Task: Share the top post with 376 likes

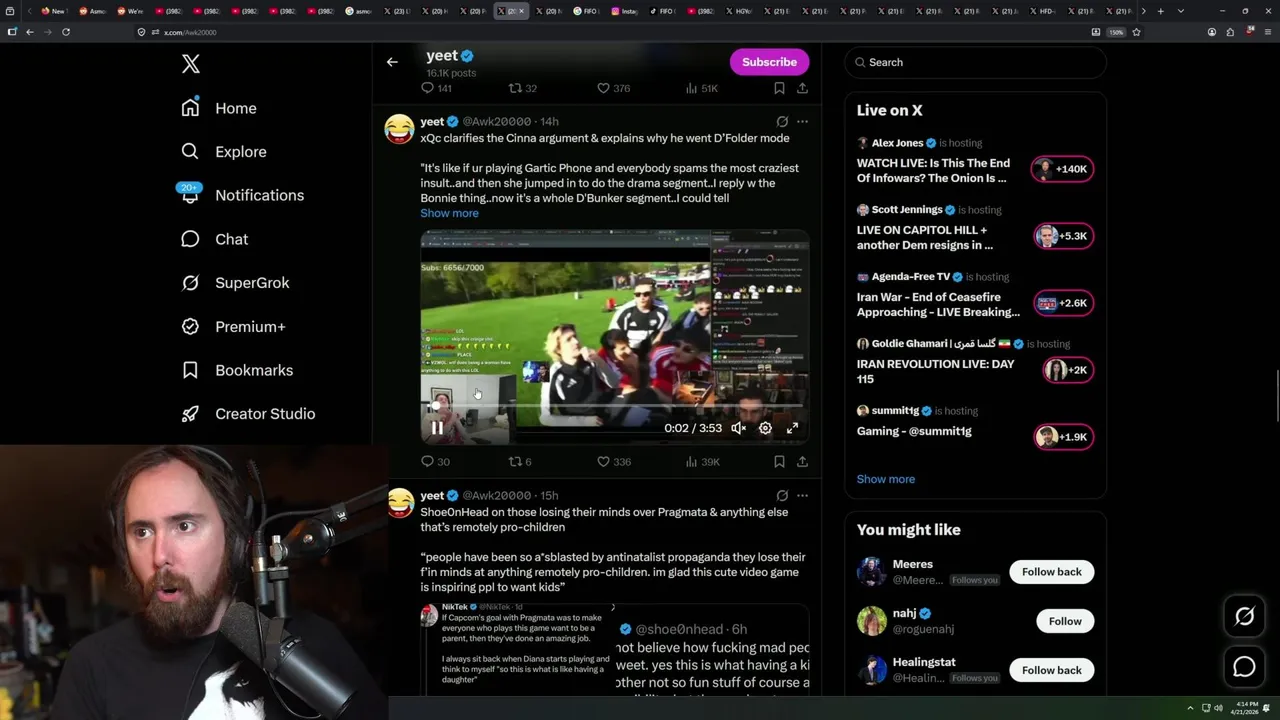Action: [x=802, y=88]
